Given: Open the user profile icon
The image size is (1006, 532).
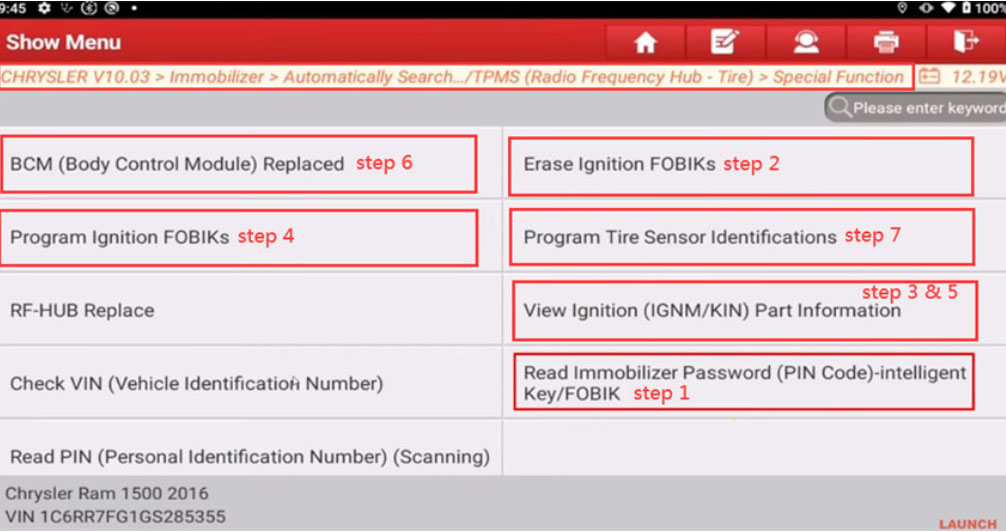Looking at the screenshot, I should tap(806, 42).
